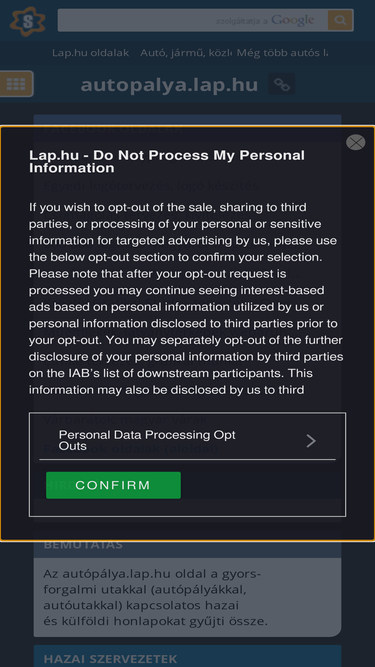This screenshot has width=375, height=667.
Task: Click the green CONFIRM button
Action: tap(113, 485)
